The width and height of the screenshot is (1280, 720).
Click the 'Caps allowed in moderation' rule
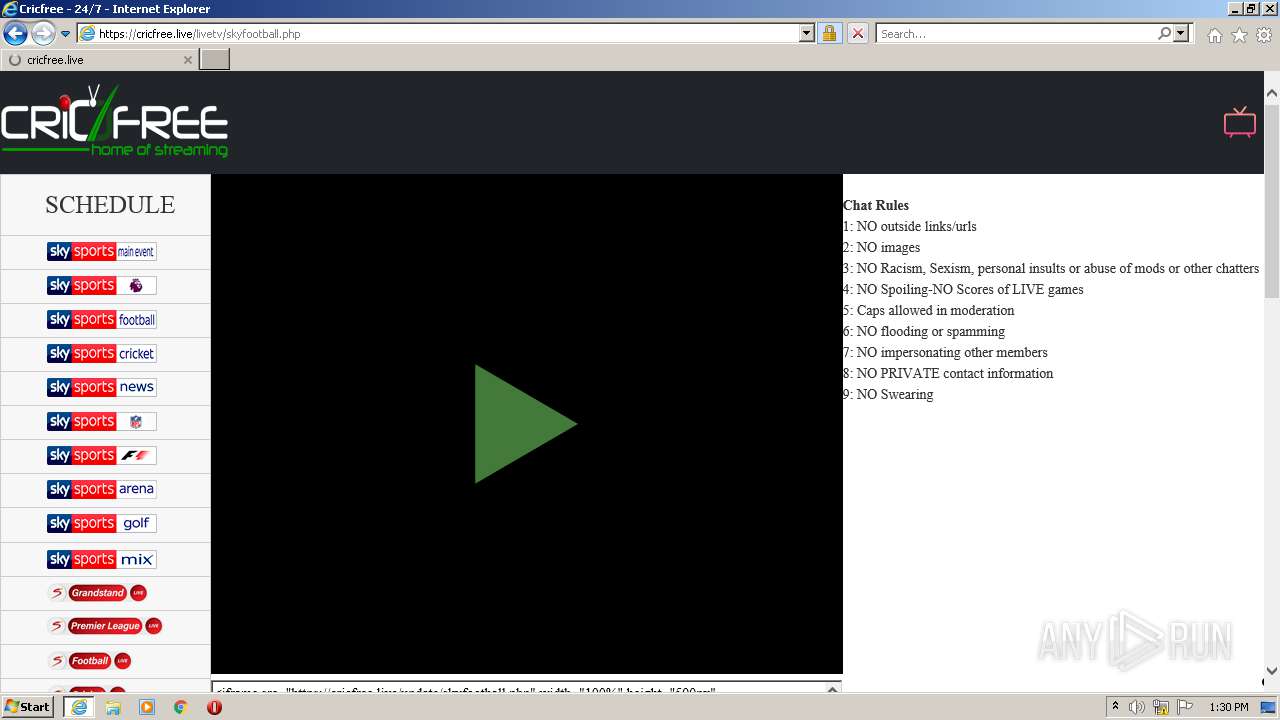tap(936, 310)
